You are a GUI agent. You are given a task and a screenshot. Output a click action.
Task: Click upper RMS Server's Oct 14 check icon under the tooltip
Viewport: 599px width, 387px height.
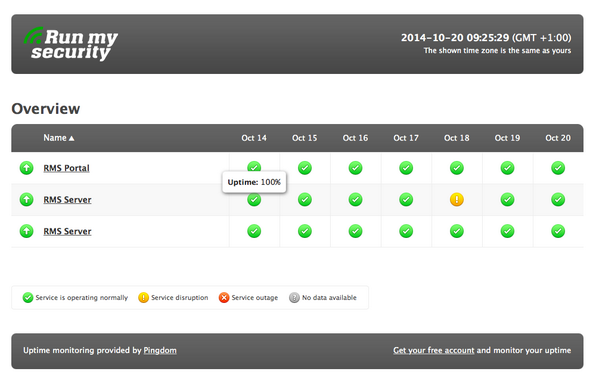(254, 200)
